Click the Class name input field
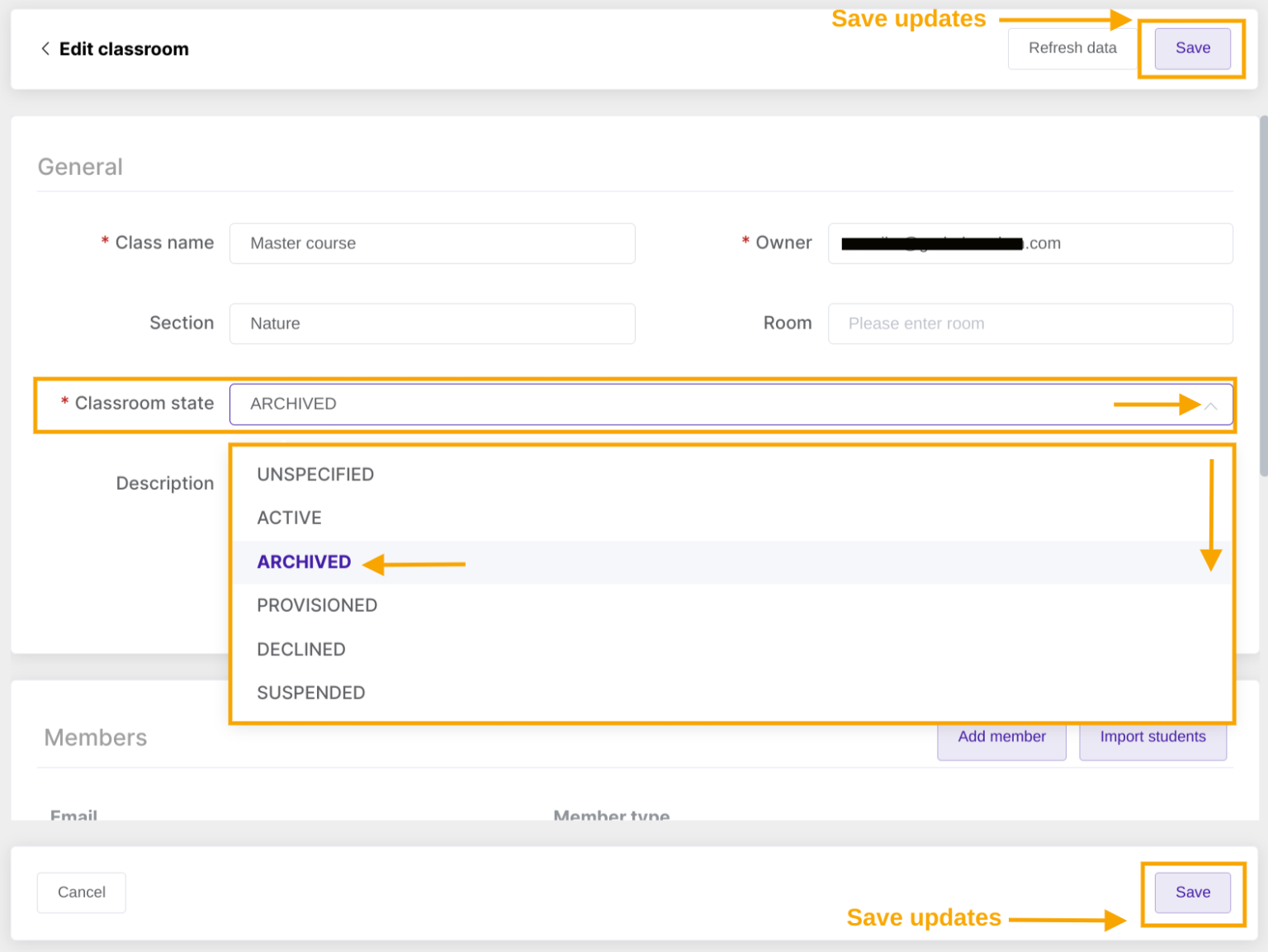 pos(432,243)
